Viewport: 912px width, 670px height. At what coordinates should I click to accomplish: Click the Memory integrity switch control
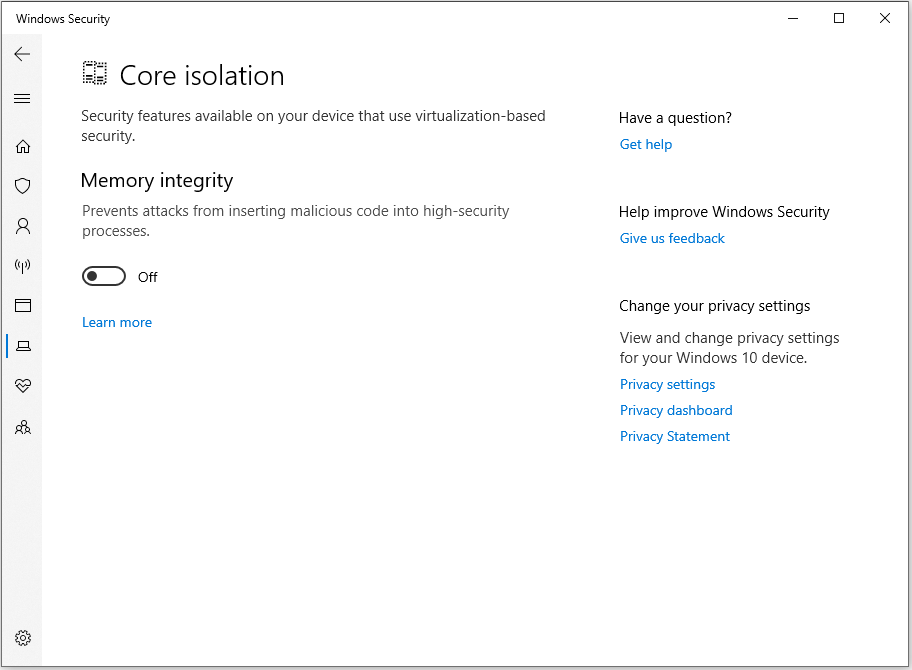tap(104, 276)
